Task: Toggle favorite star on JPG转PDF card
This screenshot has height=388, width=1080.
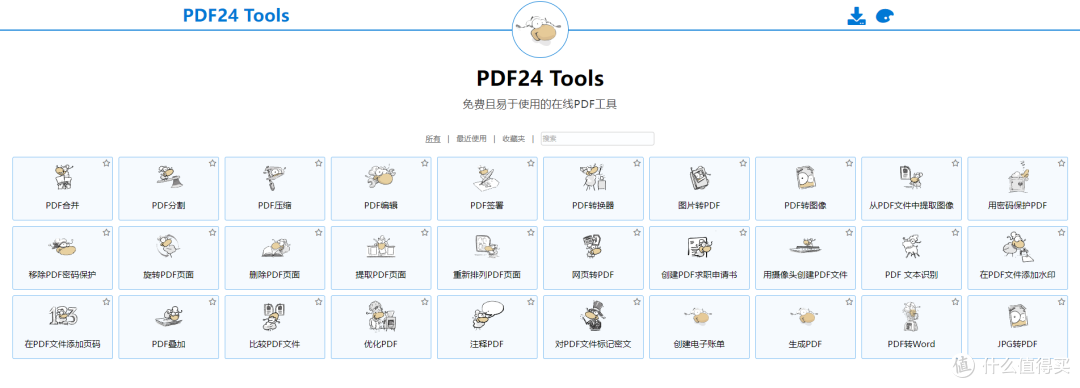Action: click(x=1061, y=301)
